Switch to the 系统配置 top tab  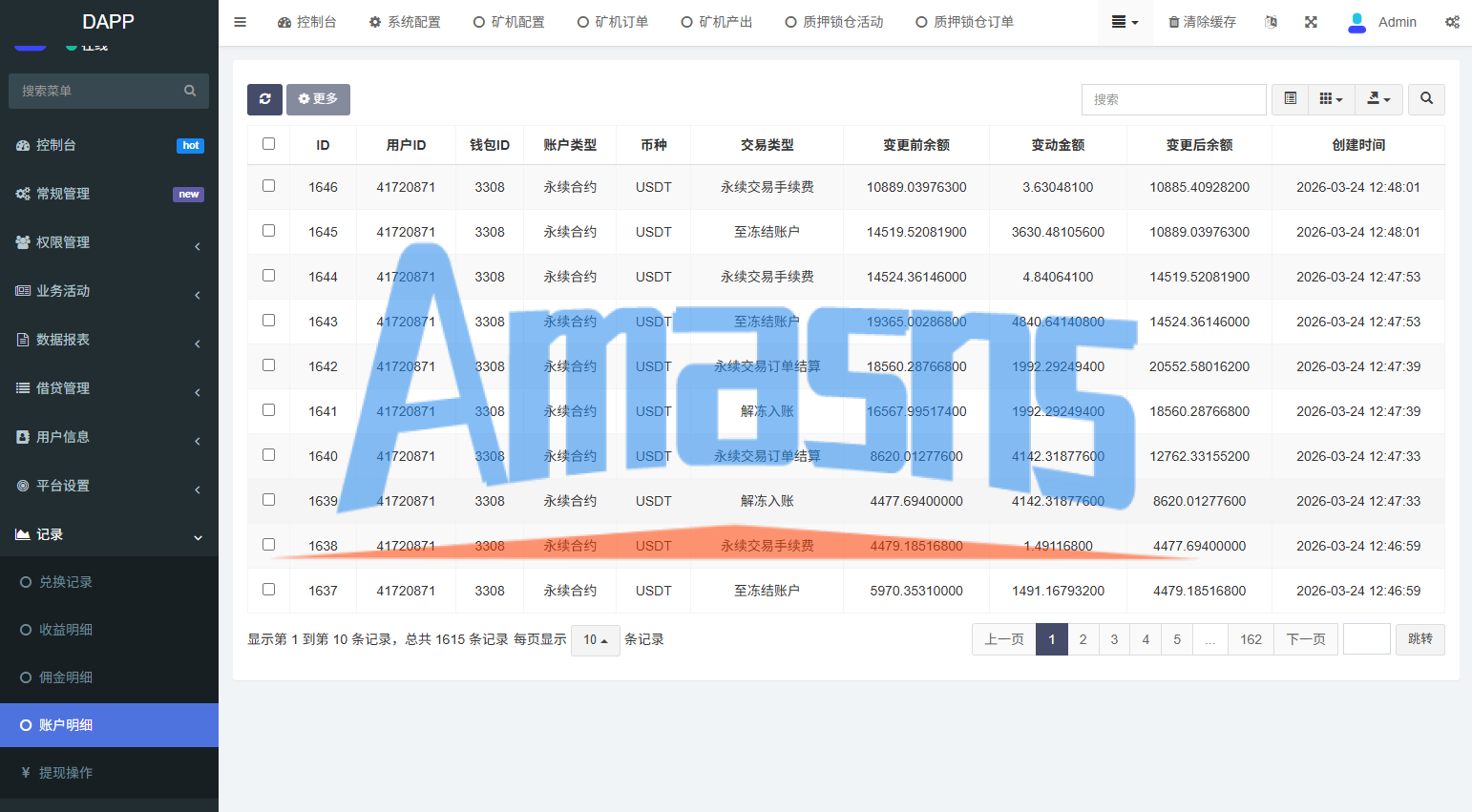(x=405, y=22)
